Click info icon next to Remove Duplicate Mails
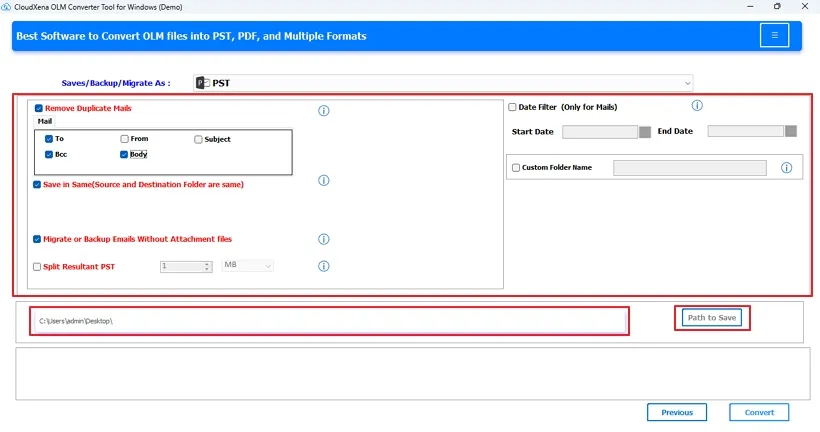The image size is (820, 432). [323, 111]
